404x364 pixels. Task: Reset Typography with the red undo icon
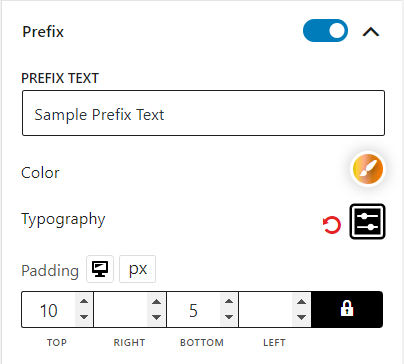332,225
